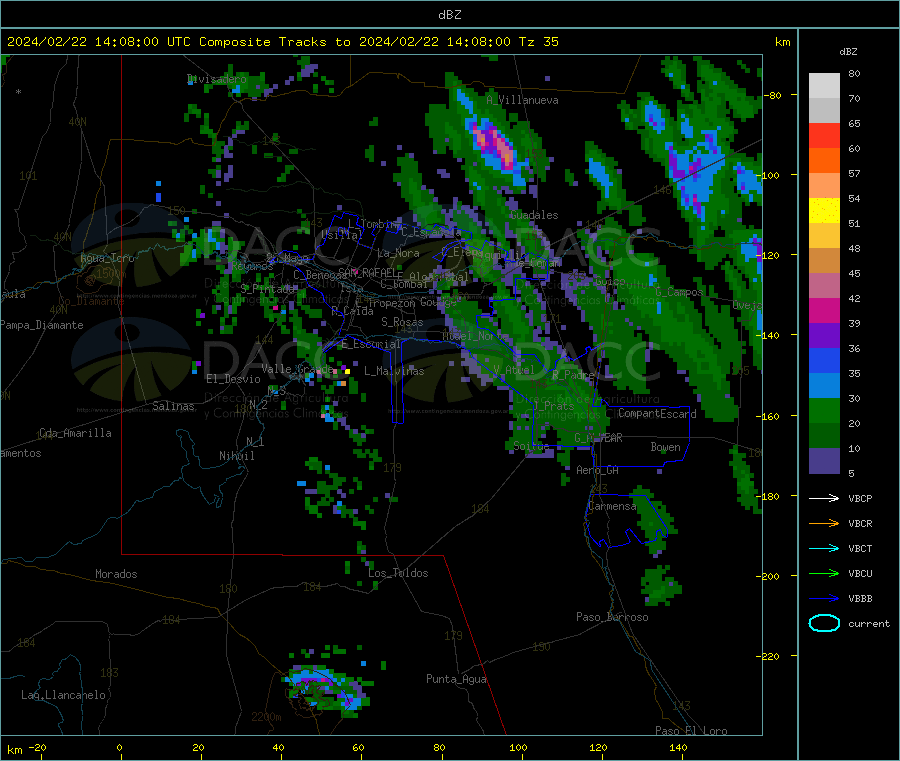Click the cyan 'current' ellipse legend icon
Screen dimensions: 900x761
[x=824, y=623]
